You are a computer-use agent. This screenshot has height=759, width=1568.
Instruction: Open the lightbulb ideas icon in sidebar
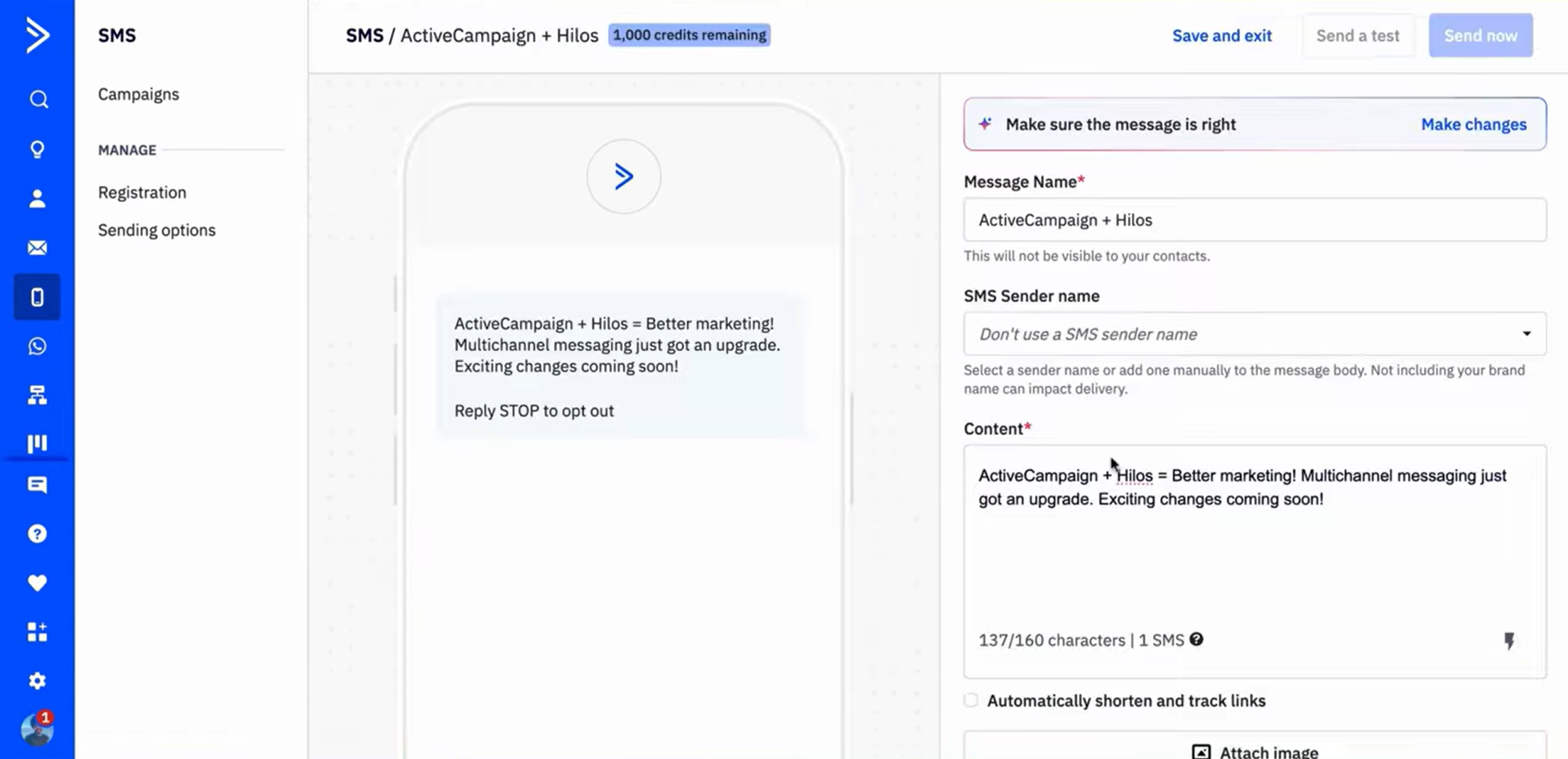[38, 150]
